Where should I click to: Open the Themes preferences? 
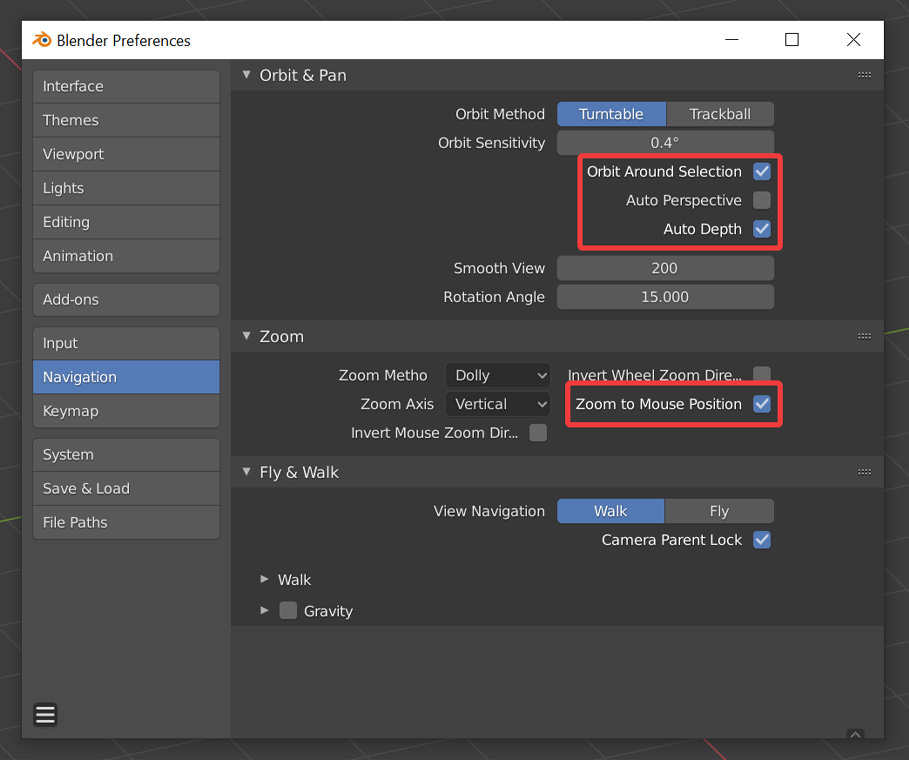(126, 120)
